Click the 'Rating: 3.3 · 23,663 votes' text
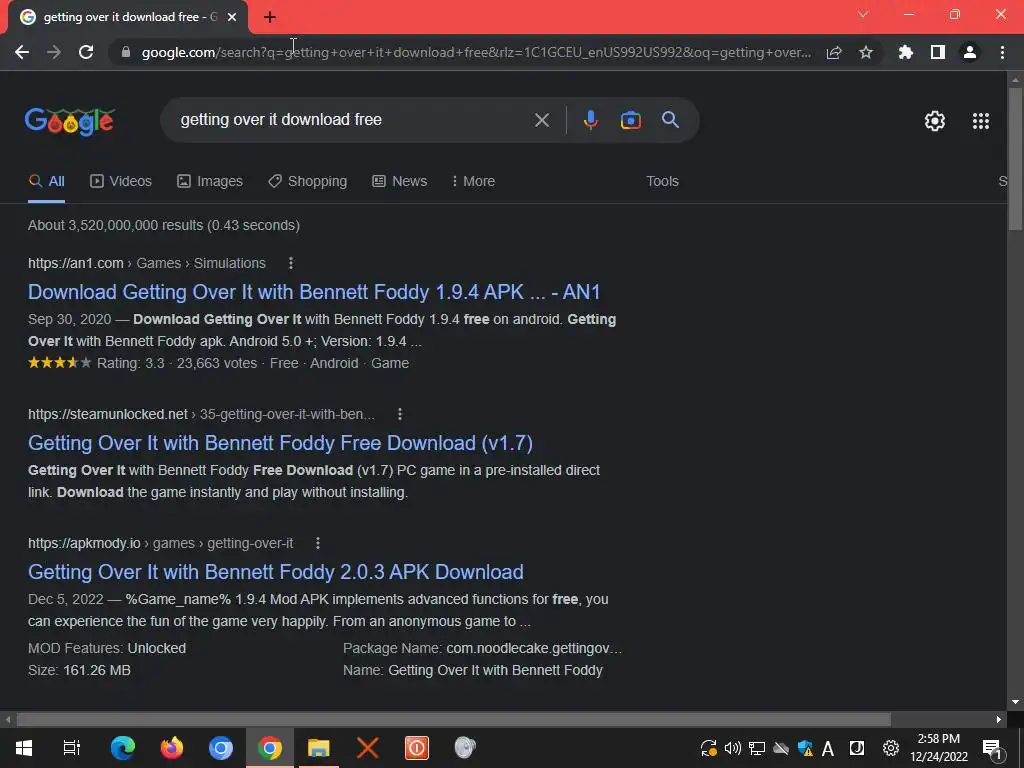This screenshot has width=1024, height=768. (x=176, y=363)
